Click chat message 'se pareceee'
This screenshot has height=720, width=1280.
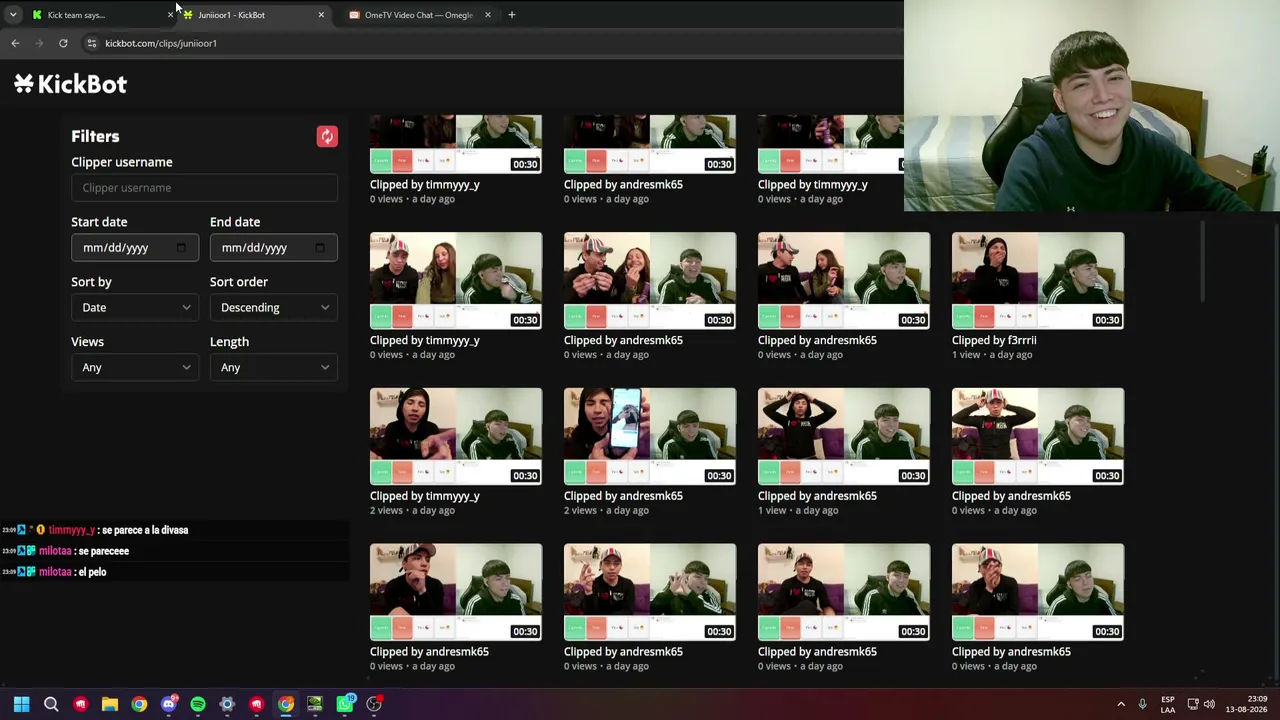[x=103, y=551]
